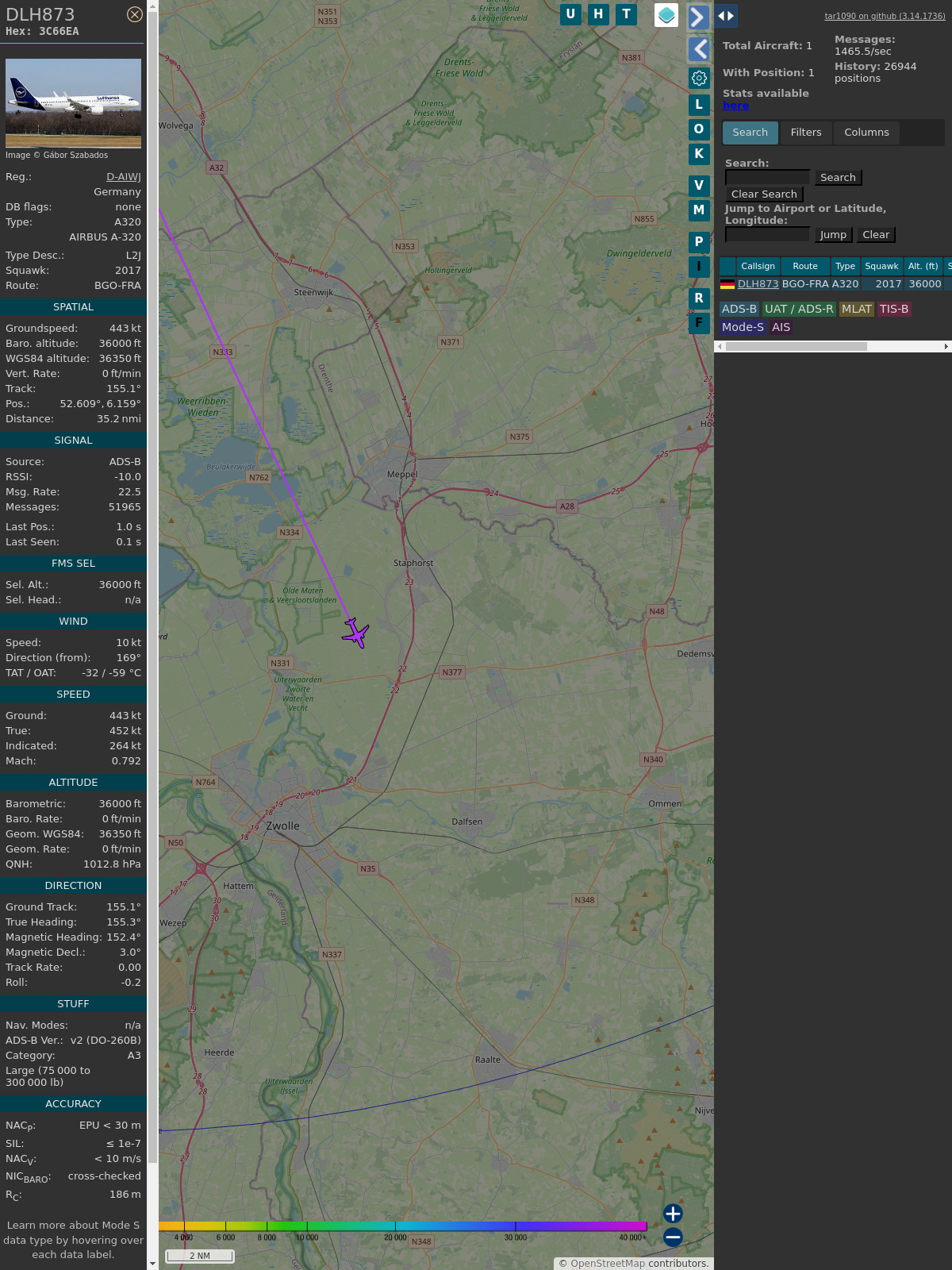Click the left chevron sidebar button

698,49
